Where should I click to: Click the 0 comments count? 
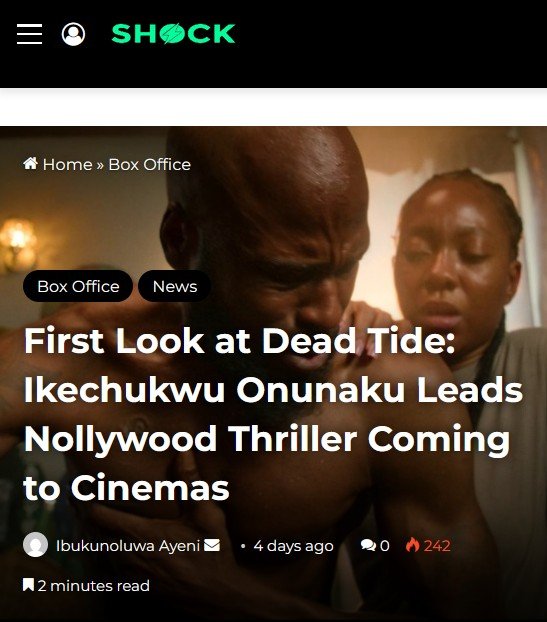[x=385, y=546]
